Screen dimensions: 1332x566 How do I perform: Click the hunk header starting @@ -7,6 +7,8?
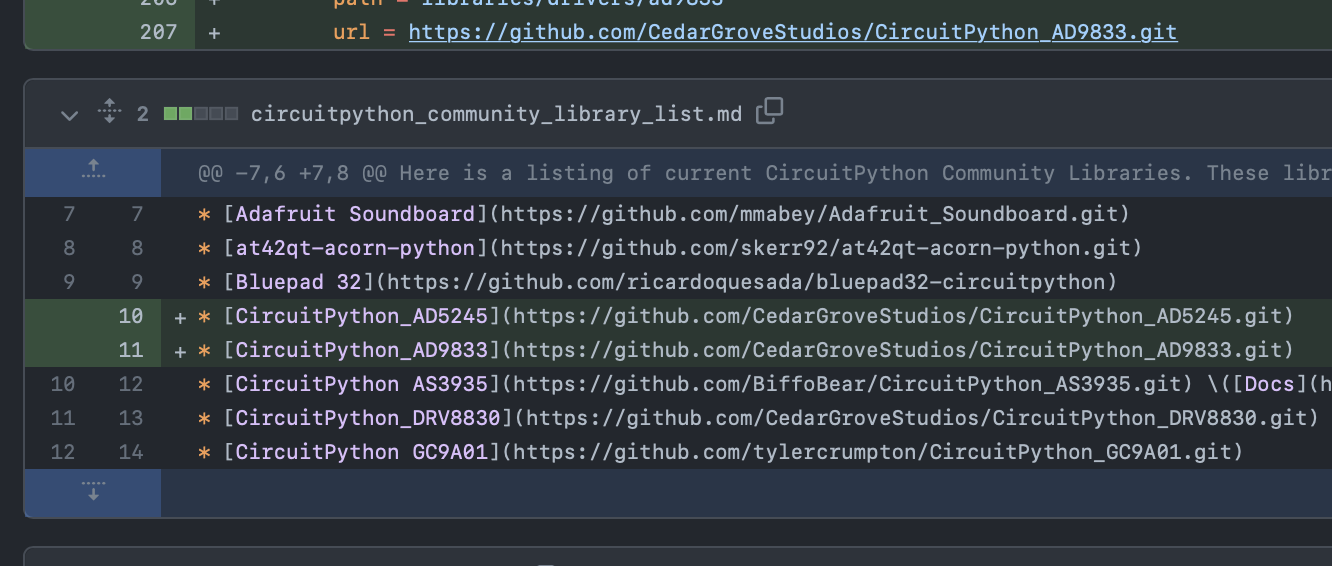tap(764, 173)
